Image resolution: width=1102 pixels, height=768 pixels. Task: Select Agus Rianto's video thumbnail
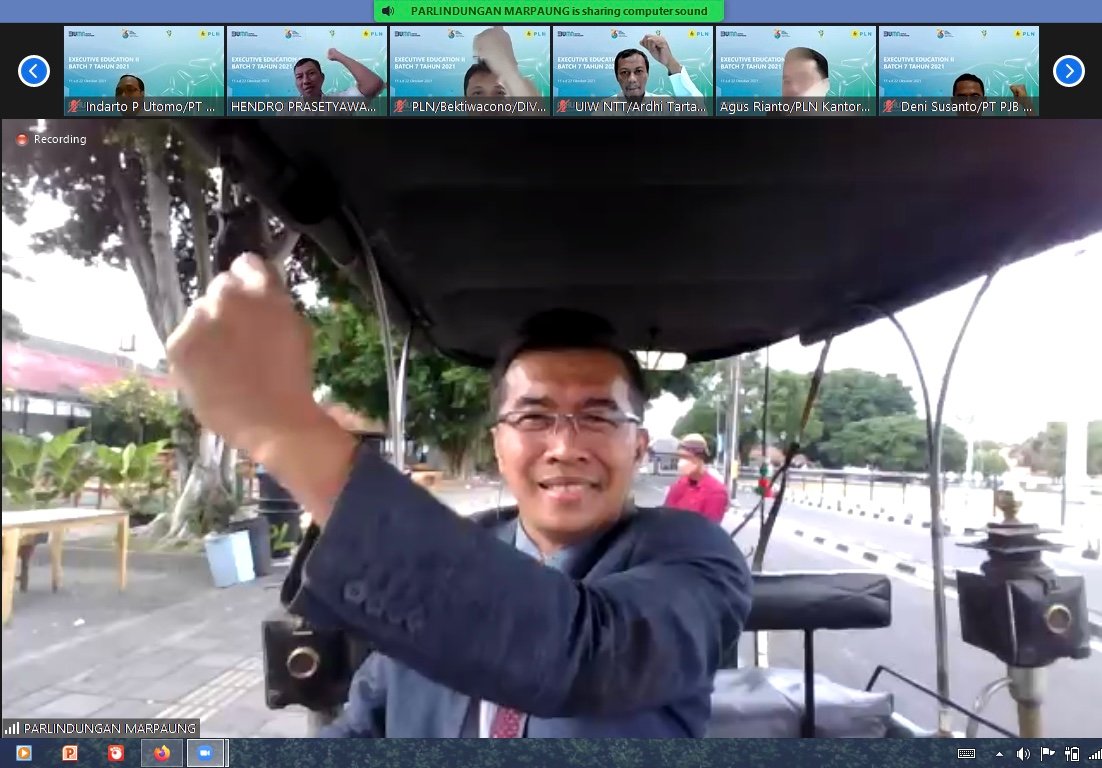point(796,70)
